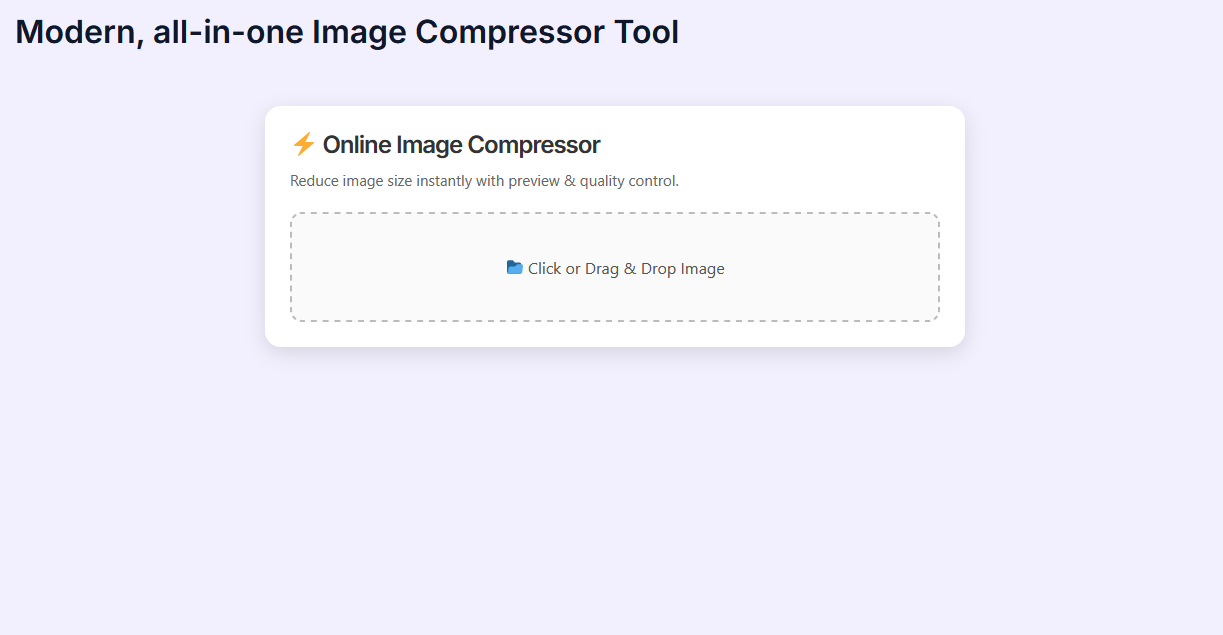The height and width of the screenshot is (635, 1223).
Task: Click the "Online Image Compressor" card title
Action: coord(461,145)
